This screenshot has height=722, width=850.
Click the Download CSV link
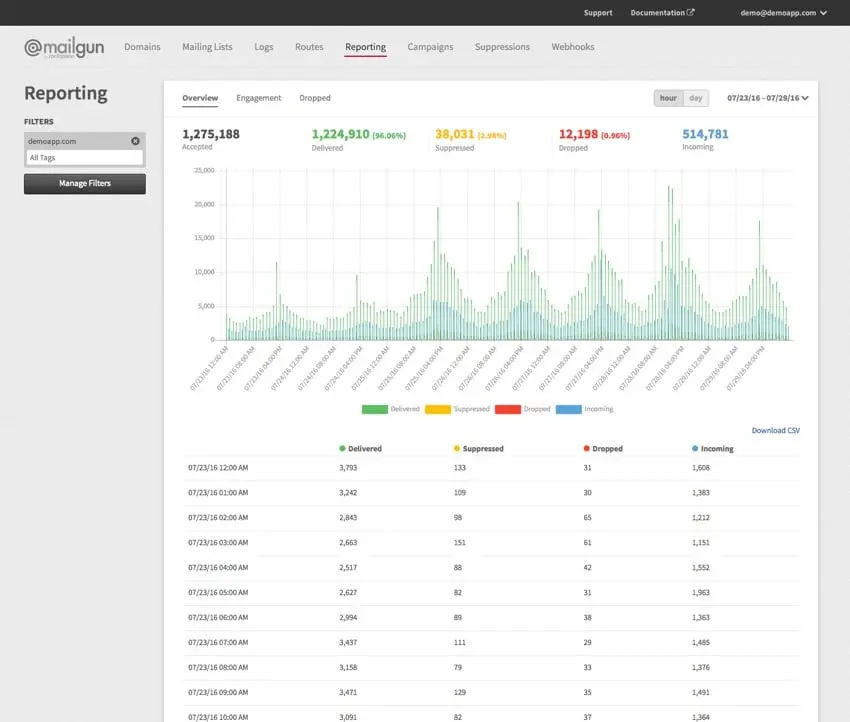click(775, 431)
